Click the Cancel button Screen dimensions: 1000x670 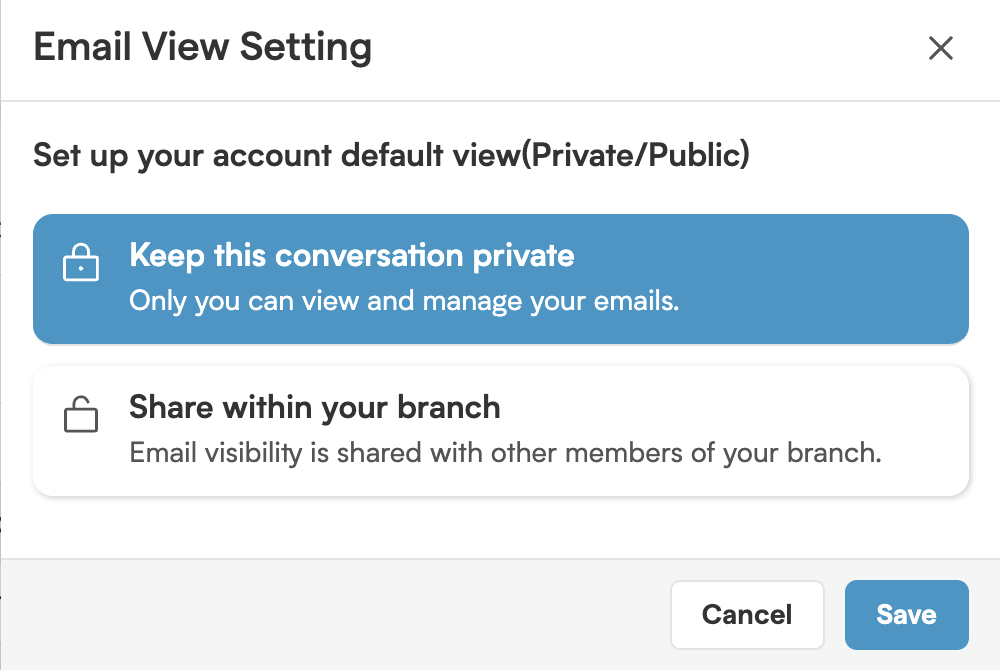coord(747,614)
